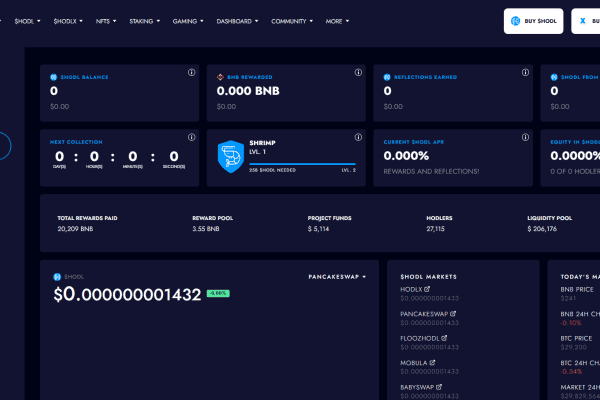Show info for Current $HODL APR card
The width and height of the screenshot is (600, 400).
[525, 137]
